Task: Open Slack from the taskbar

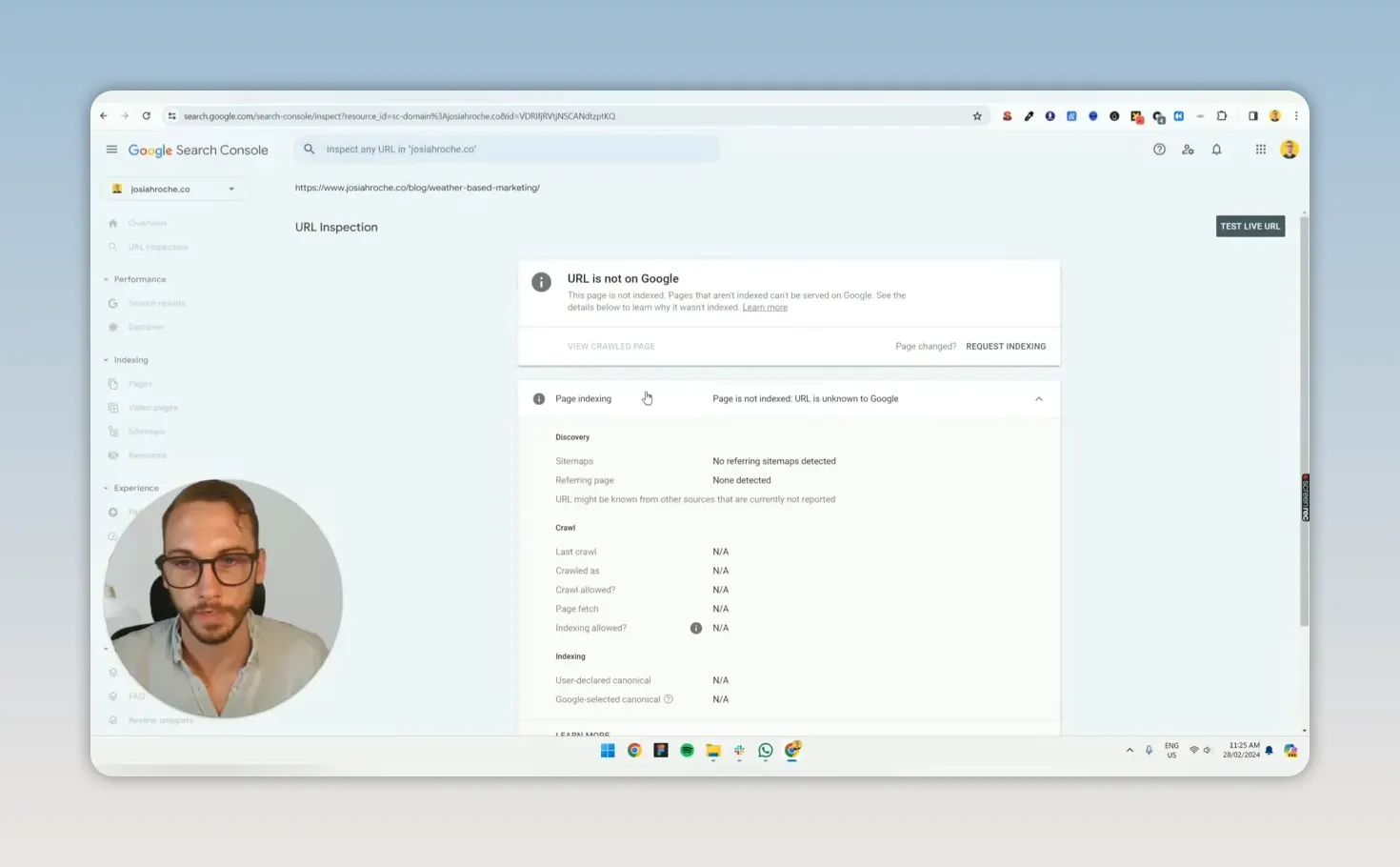Action: click(x=739, y=751)
